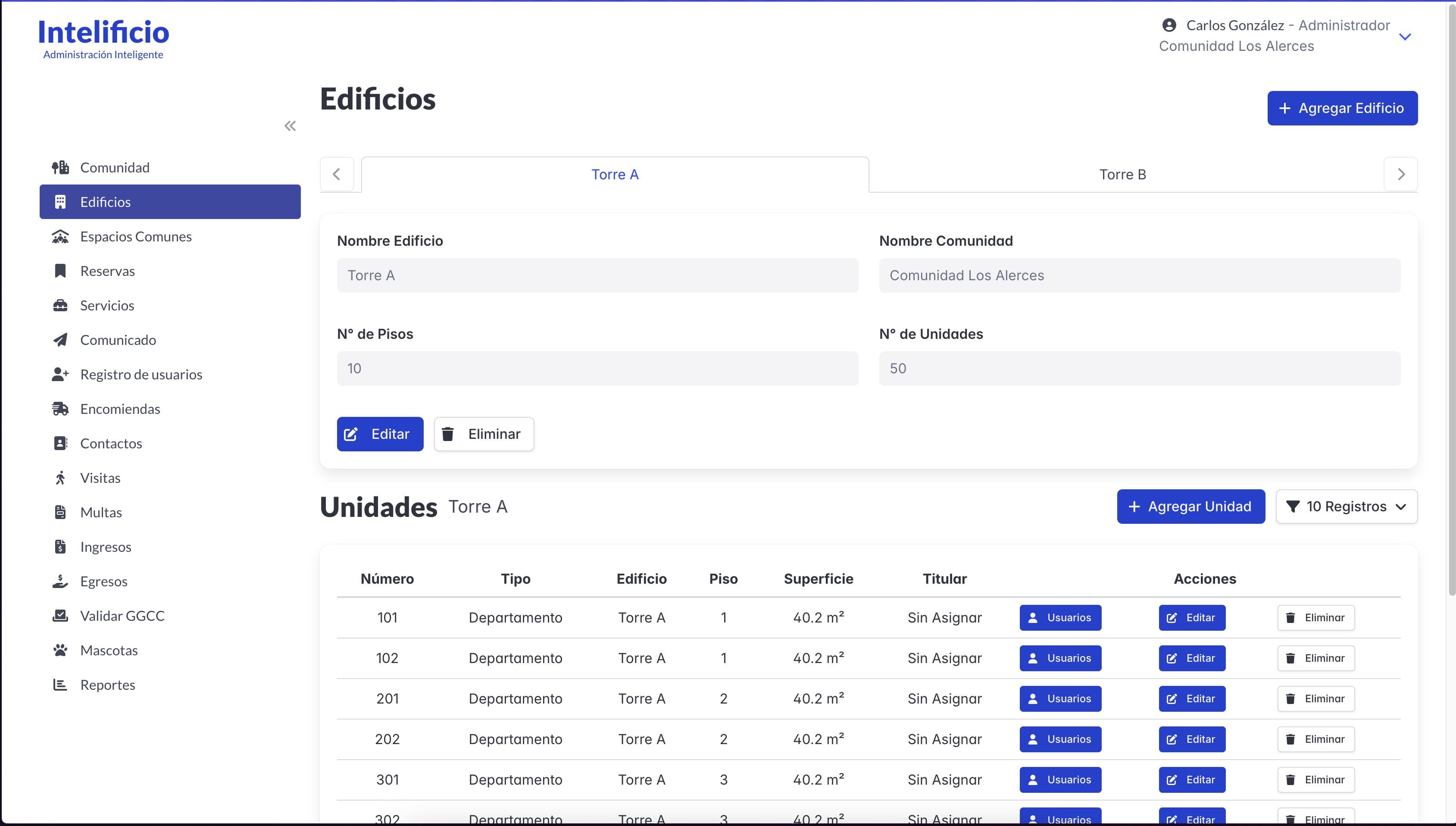Switch to the Torre B tab
Image resolution: width=1456 pixels, height=826 pixels.
click(x=1122, y=174)
